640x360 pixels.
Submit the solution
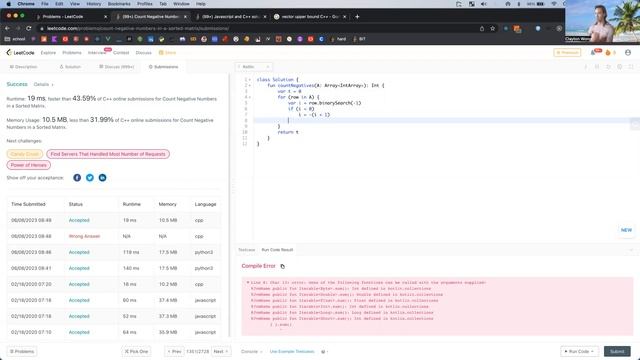click(x=617, y=351)
